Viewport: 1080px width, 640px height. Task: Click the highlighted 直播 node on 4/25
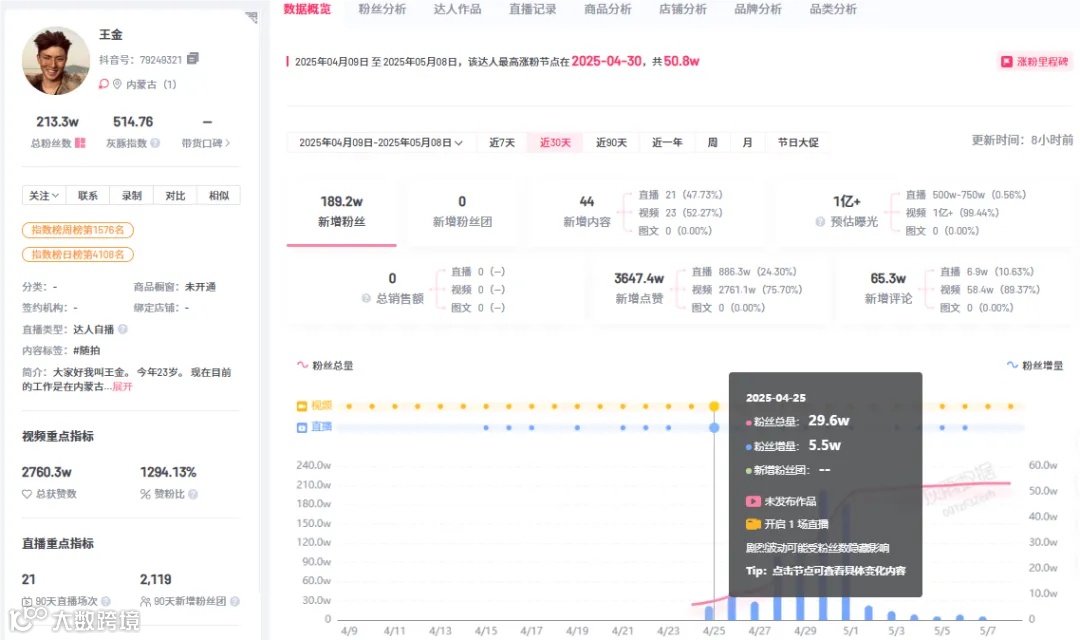(714, 428)
